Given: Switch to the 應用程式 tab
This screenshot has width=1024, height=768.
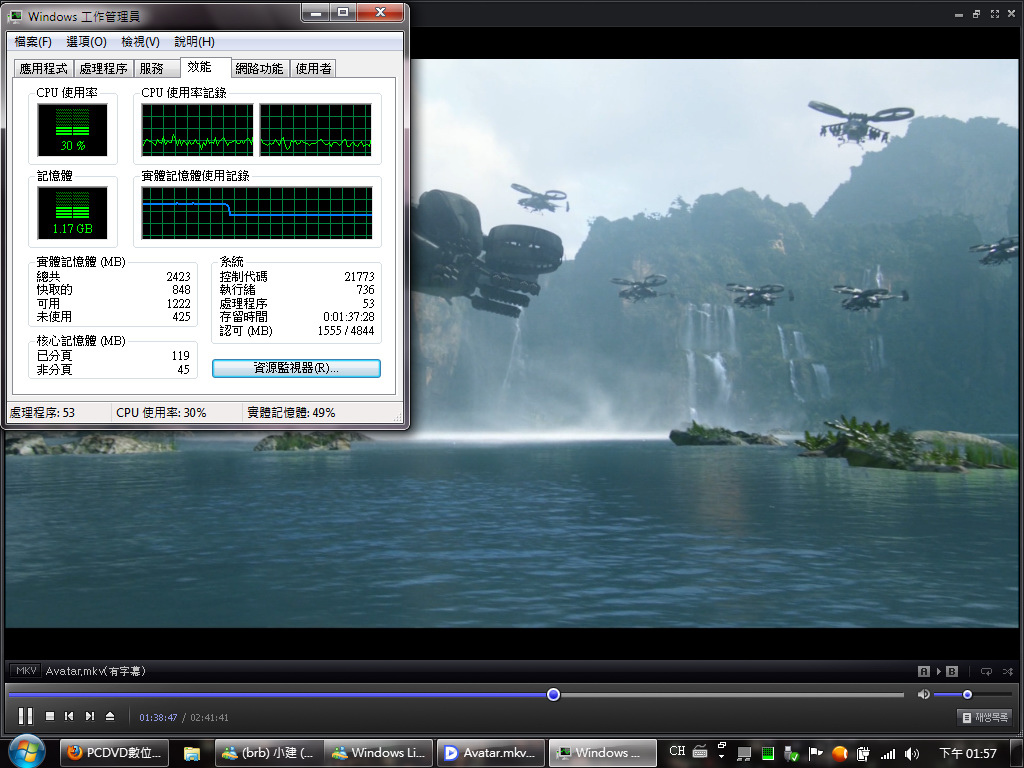Looking at the screenshot, I should (x=44, y=69).
